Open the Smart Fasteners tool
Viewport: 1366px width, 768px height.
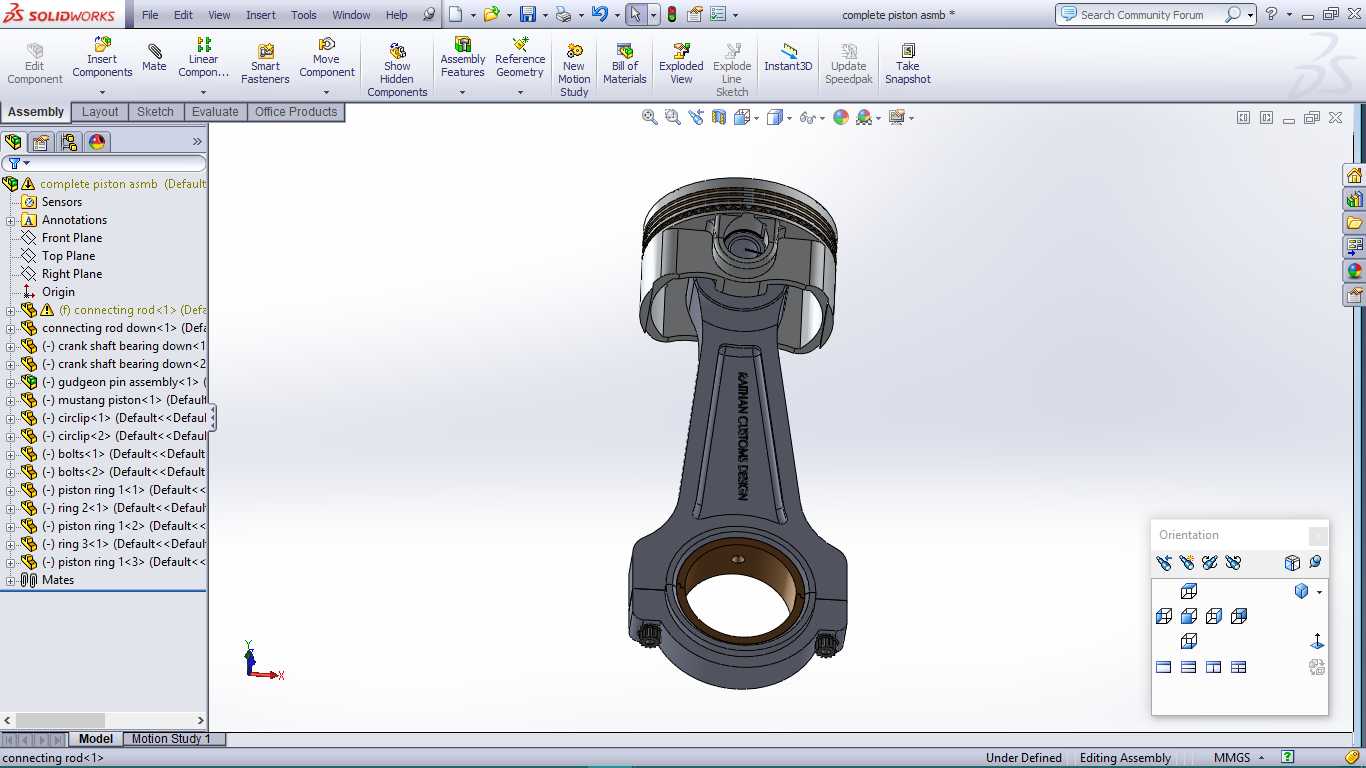coord(265,64)
